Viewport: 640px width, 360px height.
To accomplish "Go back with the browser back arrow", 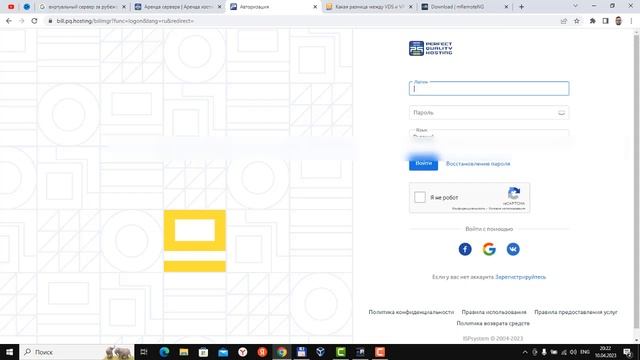I will tap(9, 21).
